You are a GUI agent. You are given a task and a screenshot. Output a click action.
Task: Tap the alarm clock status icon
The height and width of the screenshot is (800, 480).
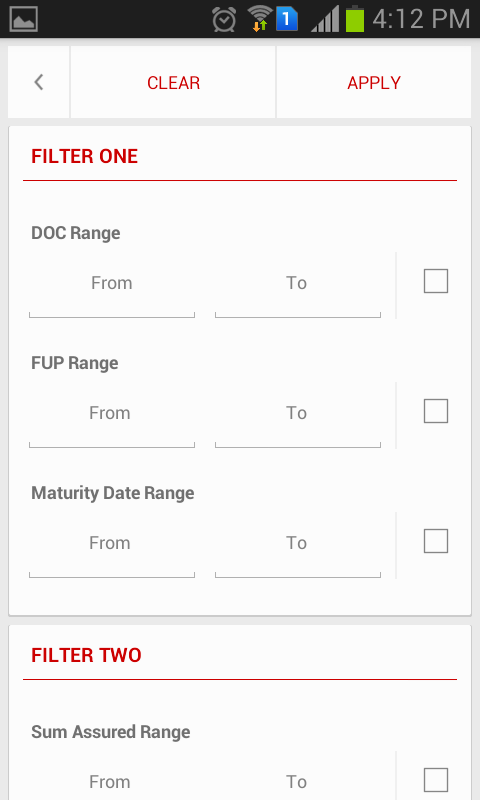click(224, 19)
